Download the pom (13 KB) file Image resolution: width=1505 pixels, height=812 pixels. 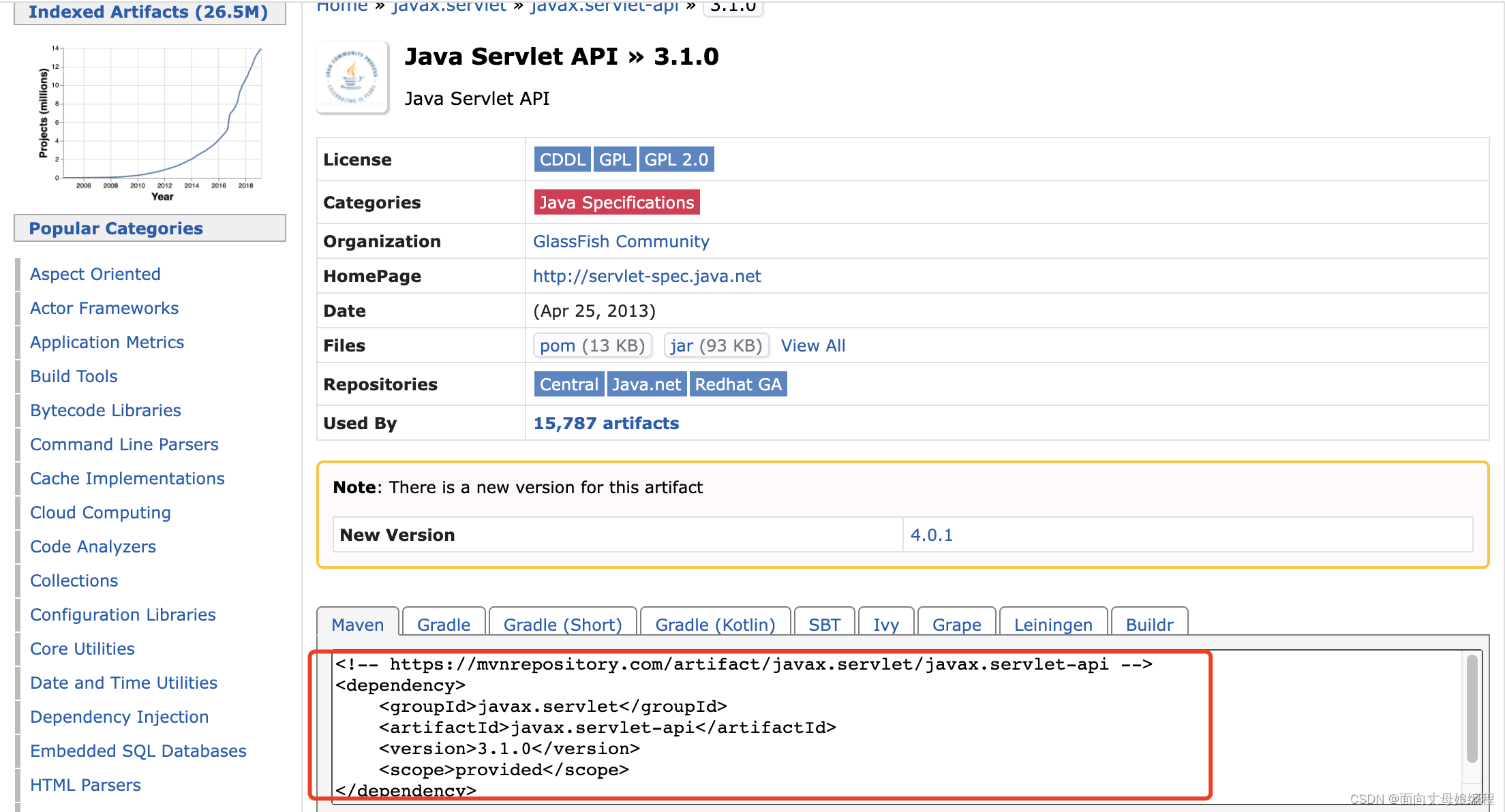(592, 345)
